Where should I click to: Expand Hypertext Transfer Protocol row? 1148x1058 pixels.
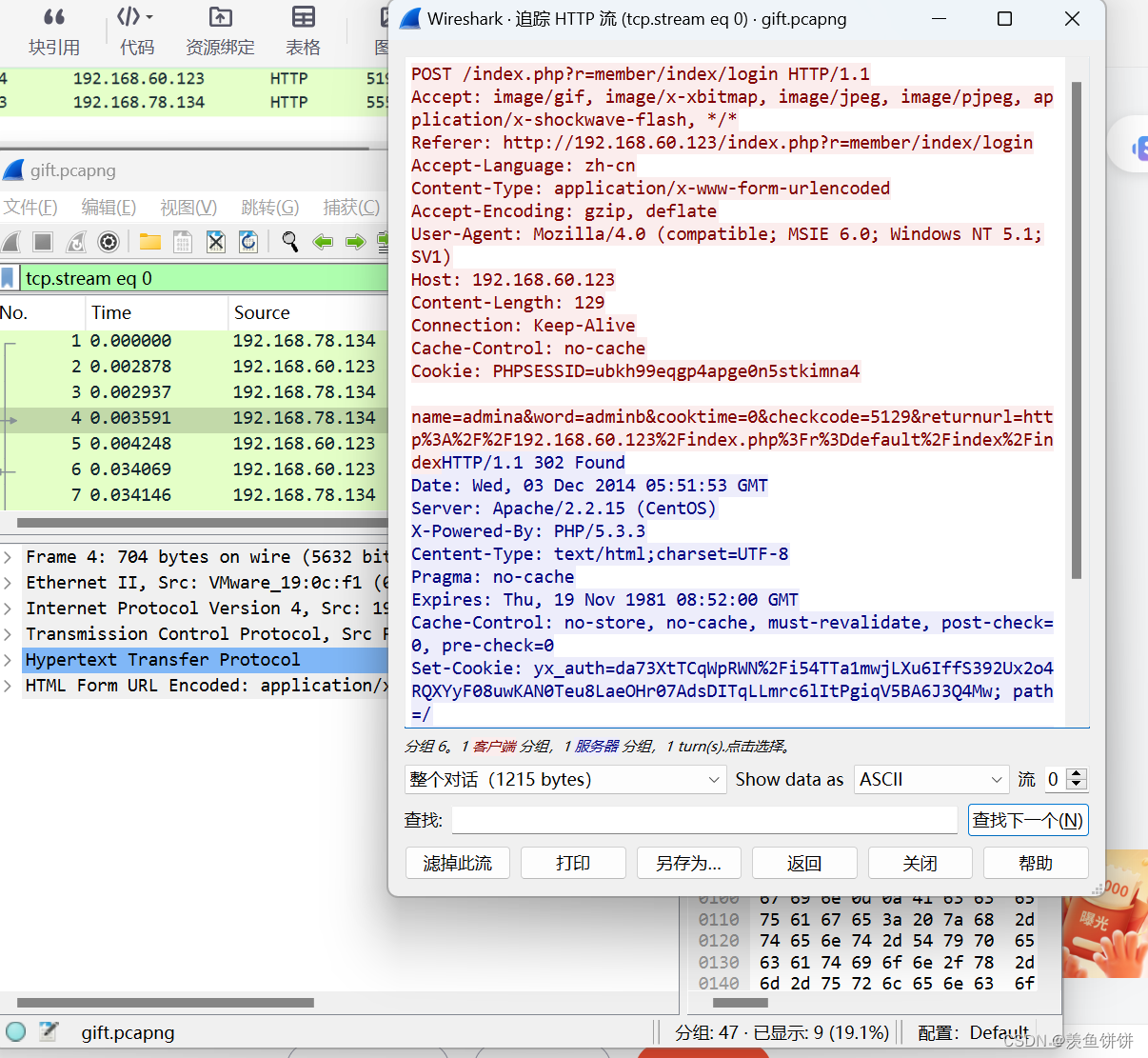[8, 660]
